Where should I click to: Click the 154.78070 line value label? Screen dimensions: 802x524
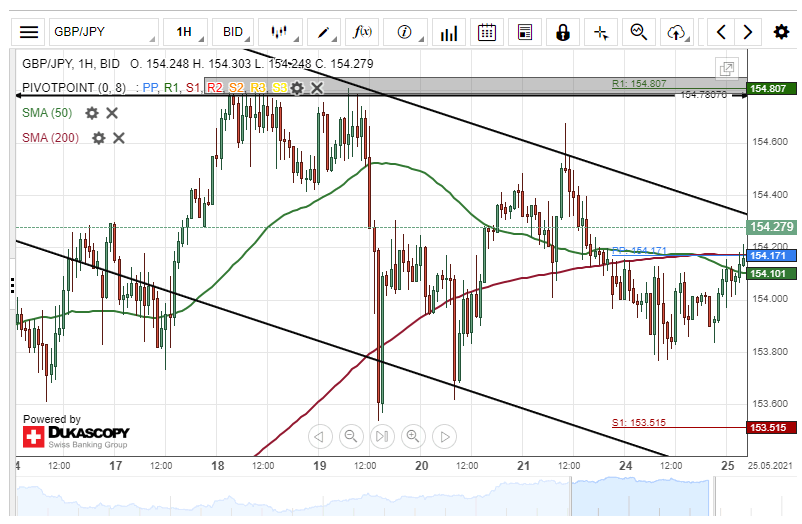click(703, 95)
